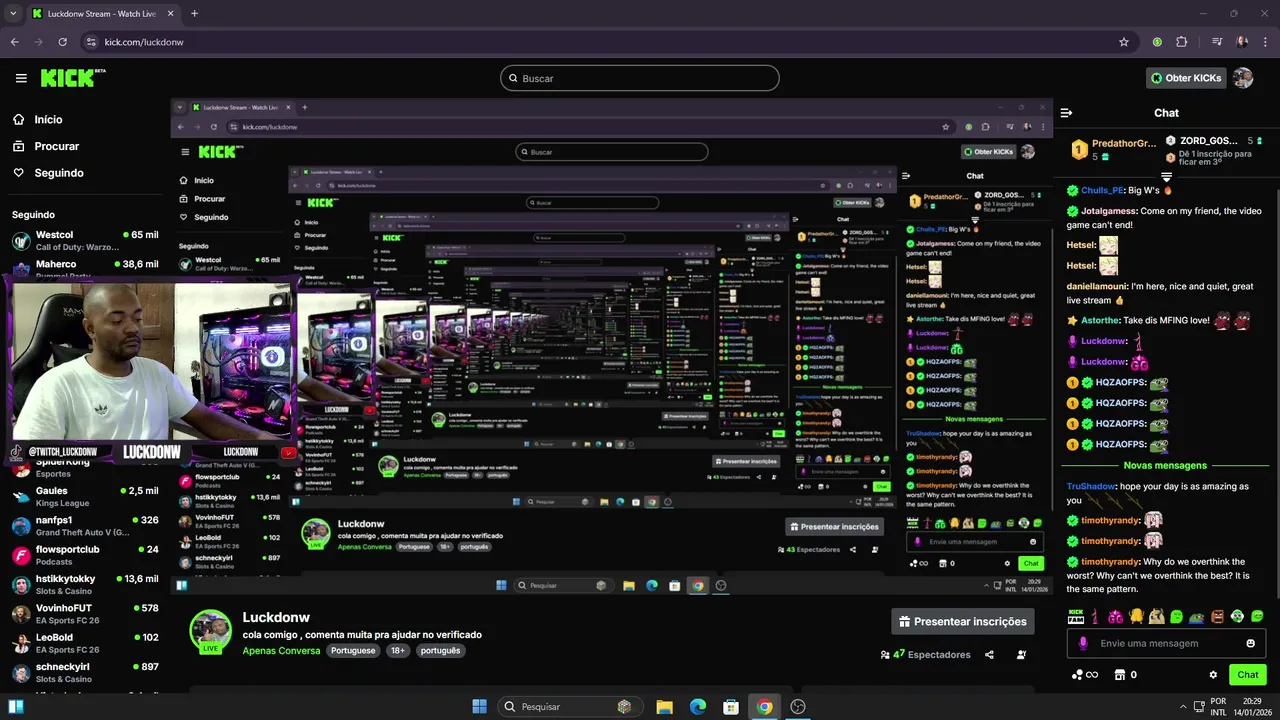Open Windows taskbar Pesquisar search box
This screenshot has width=1280, height=720.
569,707
